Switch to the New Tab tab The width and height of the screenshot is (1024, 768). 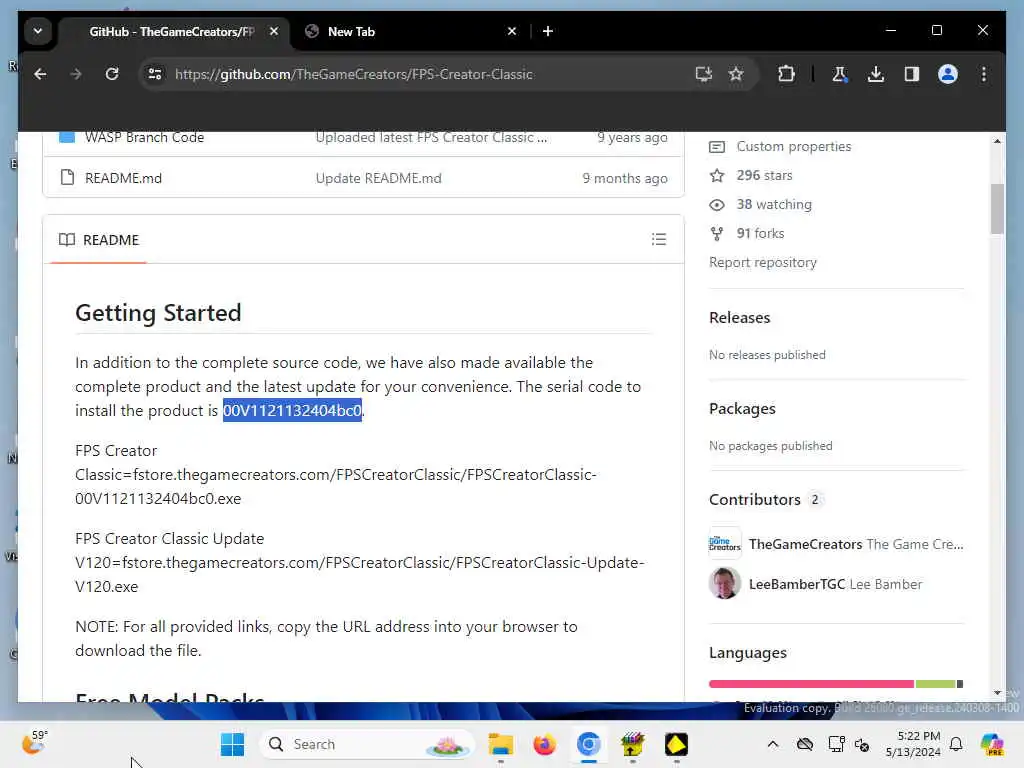[x=411, y=31]
